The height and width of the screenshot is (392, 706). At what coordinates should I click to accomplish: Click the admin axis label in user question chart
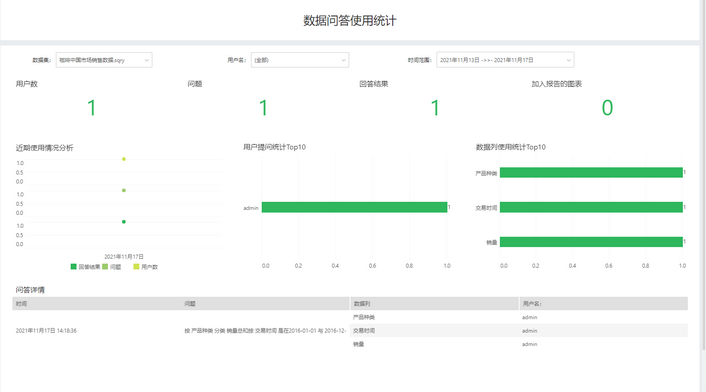[251, 208]
